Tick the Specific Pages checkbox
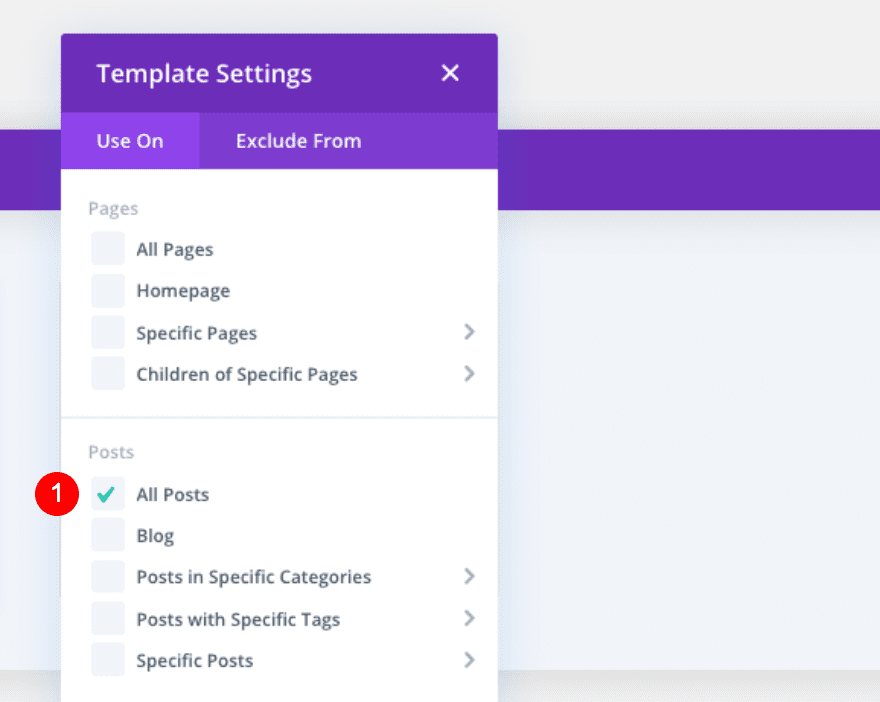The height and width of the screenshot is (702, 880). click(x=108, y=333)
